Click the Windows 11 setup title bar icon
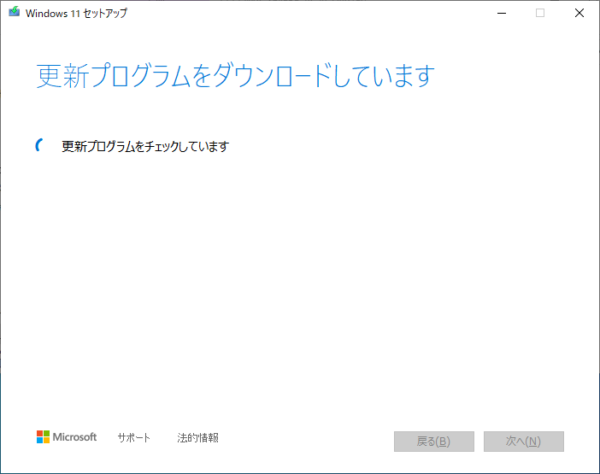 click(x=14, y=12)
